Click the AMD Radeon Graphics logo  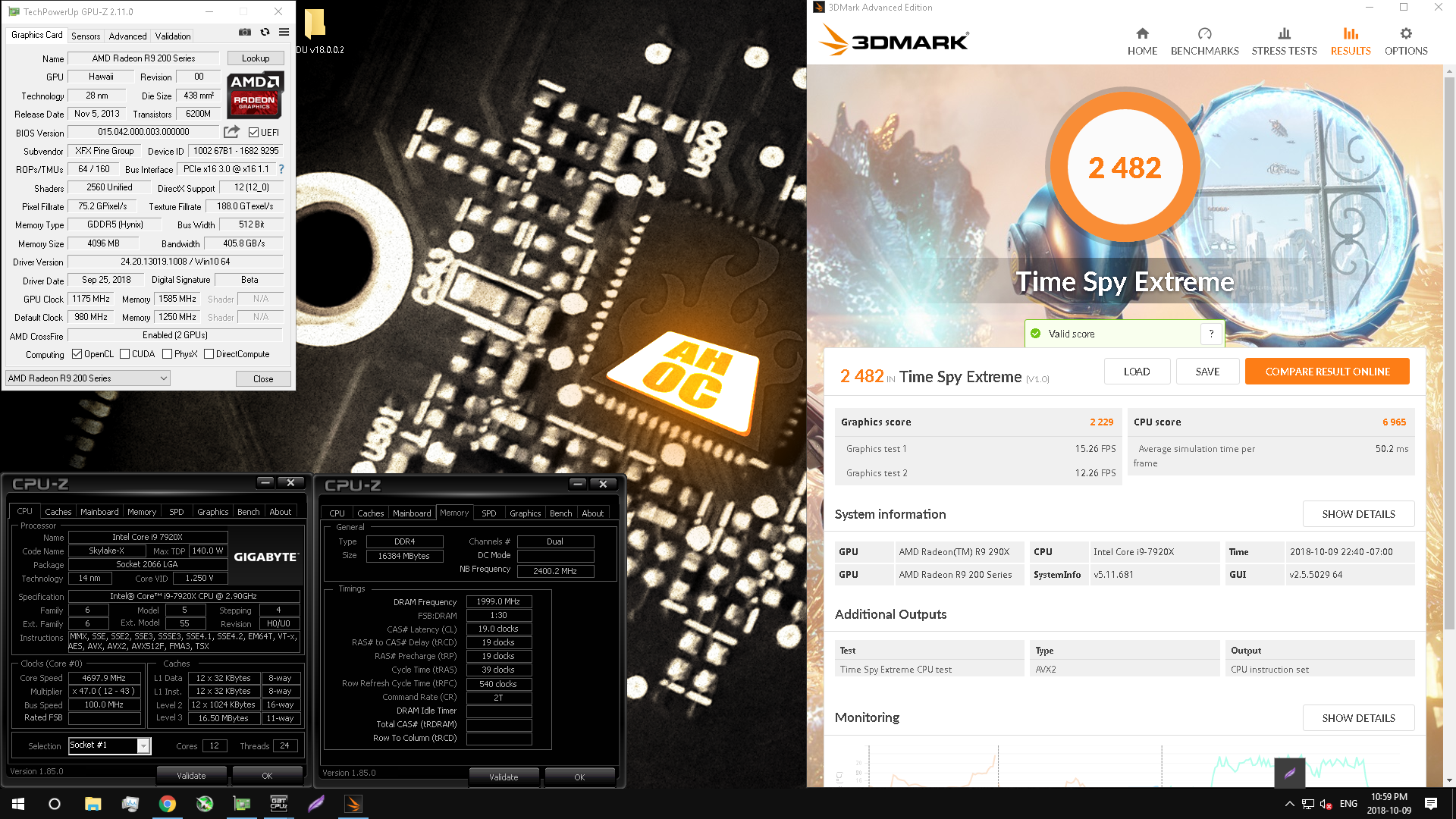point(256,95)
